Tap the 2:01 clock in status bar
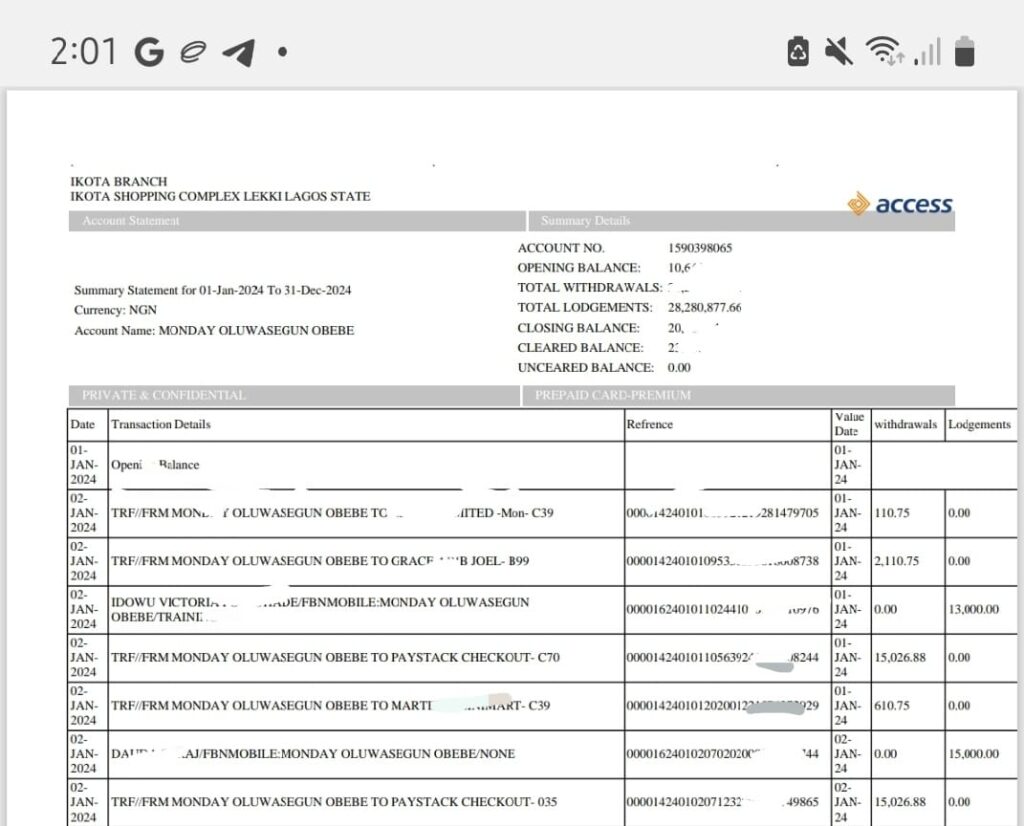This screenshot has width=1024, height=826. pos(84,52)
